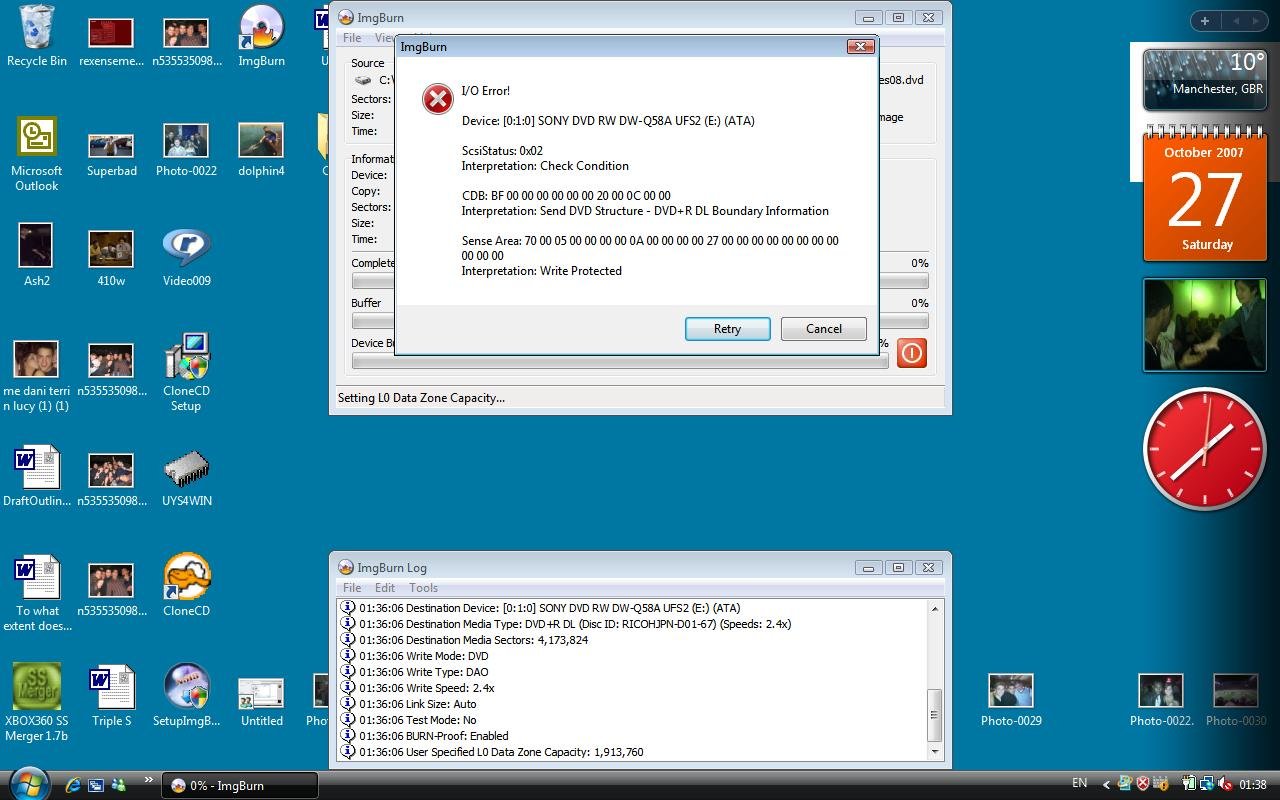1280x800 pixels.
Task: Click the slideshow photo gadget
Action: click(x=1204, y=325)
